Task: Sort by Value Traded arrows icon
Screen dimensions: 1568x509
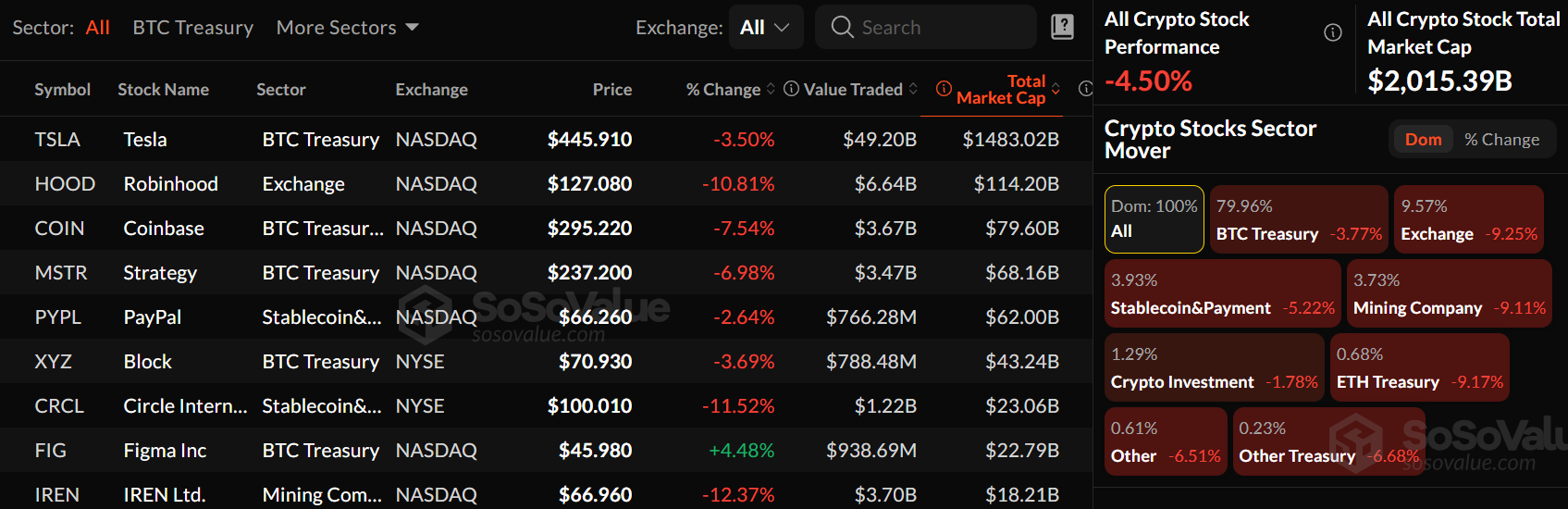Action: click(913, 89)
